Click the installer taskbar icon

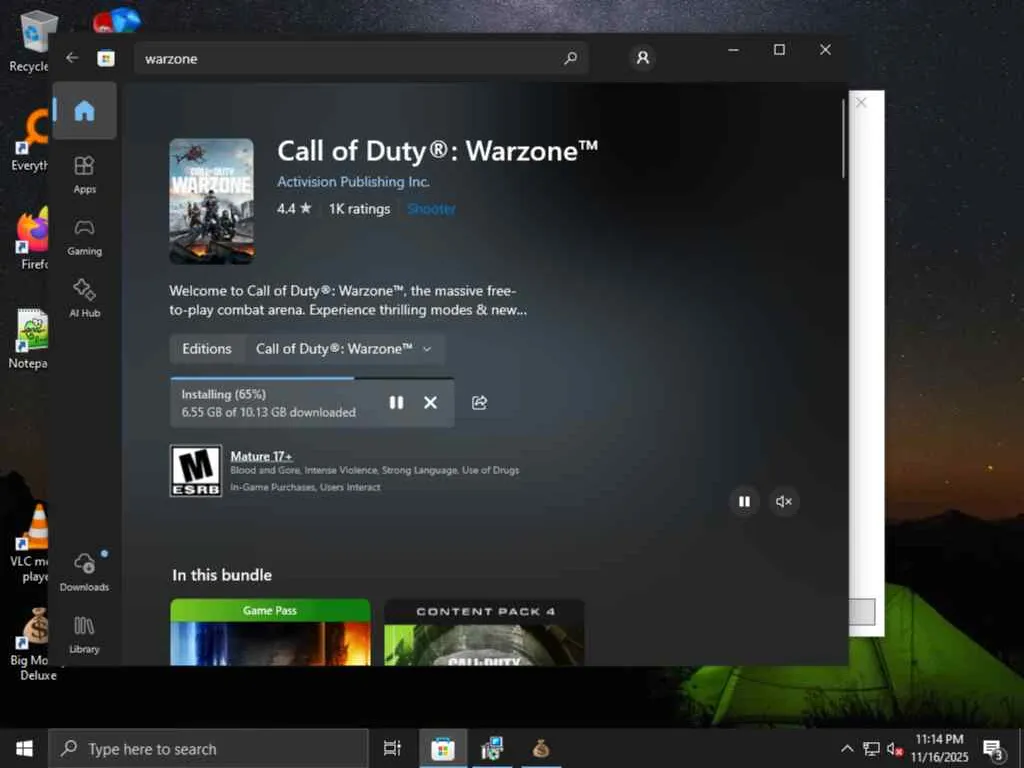point(492,748)
